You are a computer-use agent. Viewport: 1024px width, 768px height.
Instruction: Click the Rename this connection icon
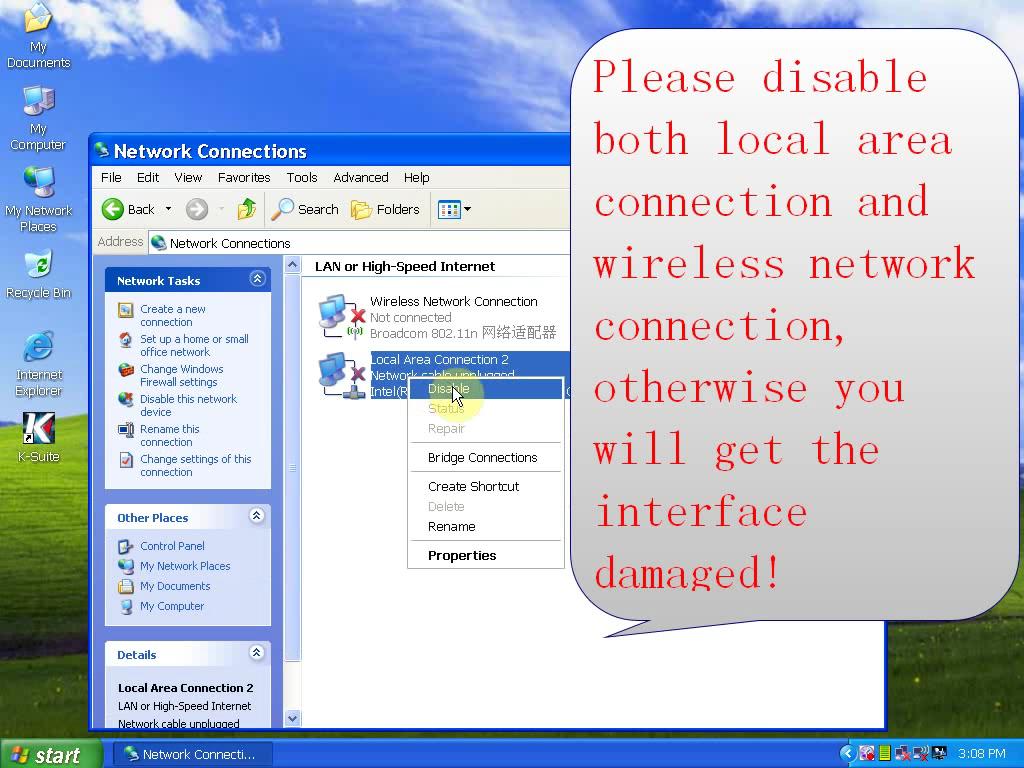(125, 430)
